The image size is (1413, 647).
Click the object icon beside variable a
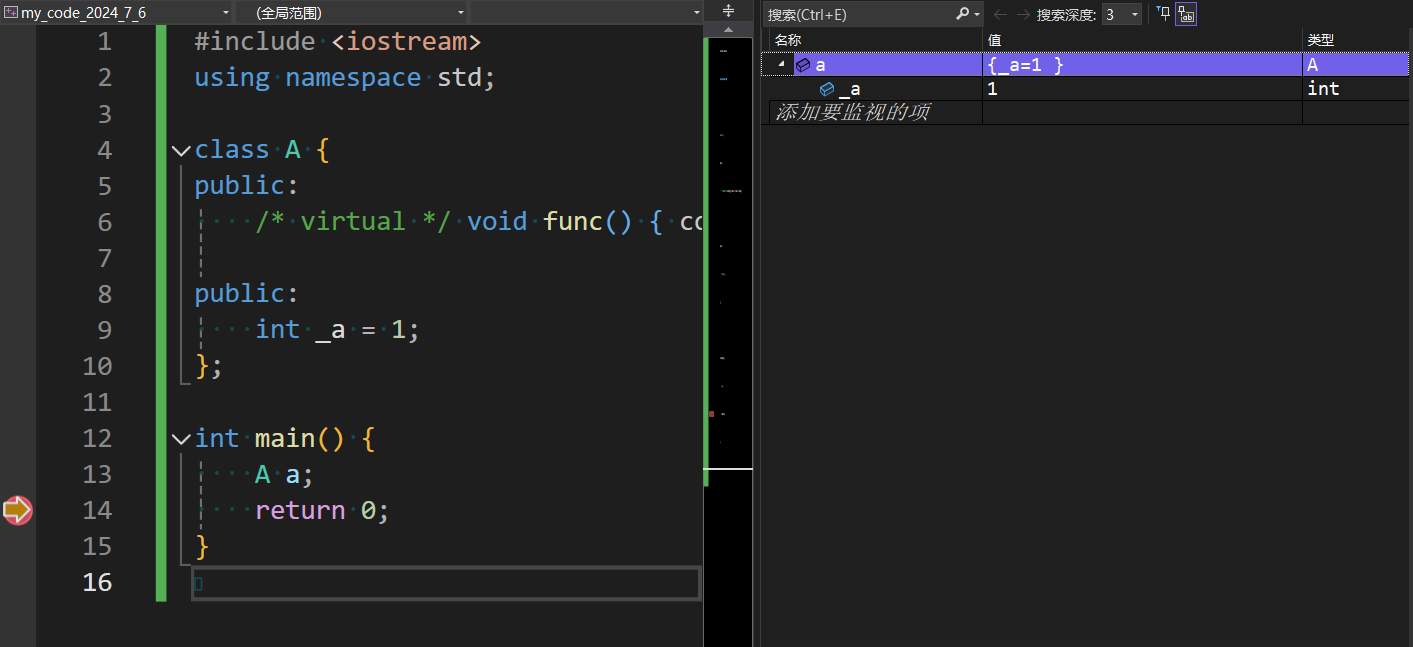click(x=803, y=65)
